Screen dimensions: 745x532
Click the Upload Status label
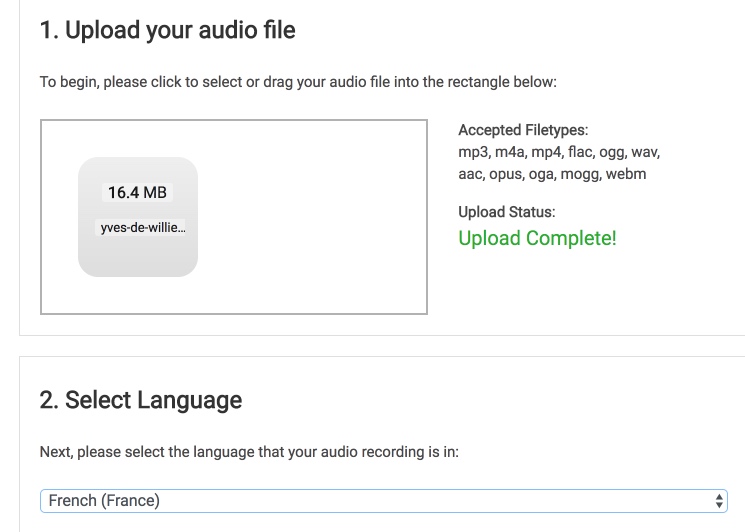click(x=506, y=212)
